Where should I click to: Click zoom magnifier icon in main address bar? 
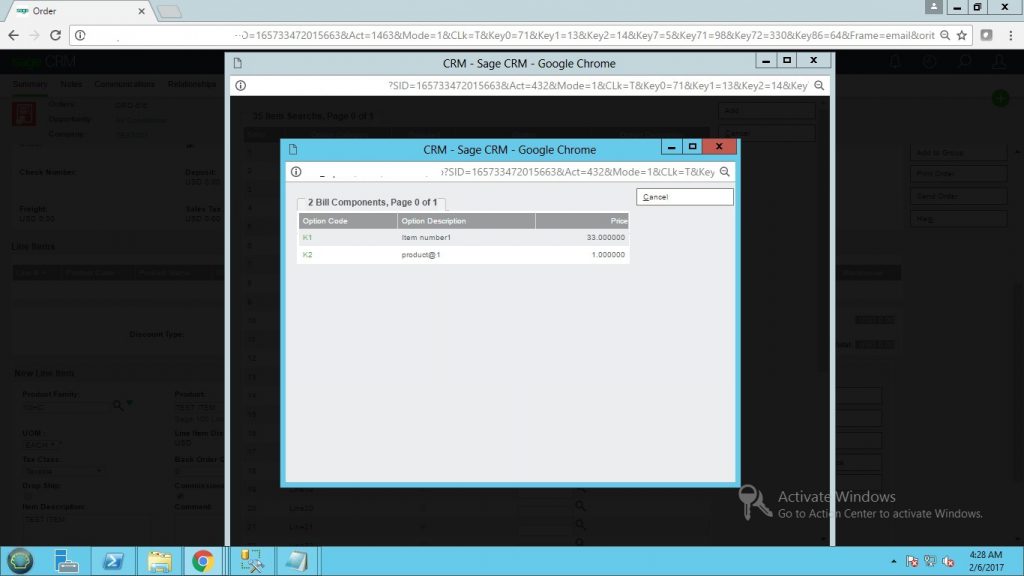point(945,35)
